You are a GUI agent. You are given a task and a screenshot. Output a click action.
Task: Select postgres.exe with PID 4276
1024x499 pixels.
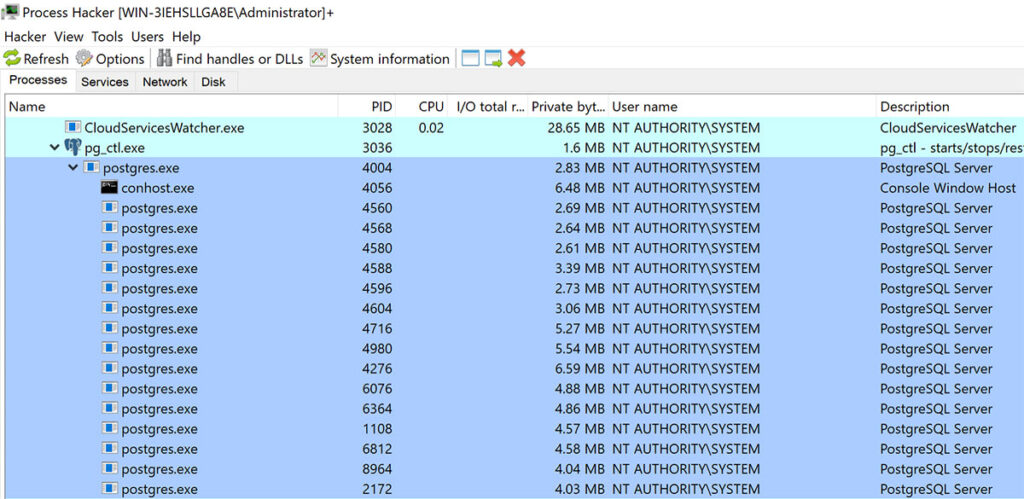(x=515, y=369)
